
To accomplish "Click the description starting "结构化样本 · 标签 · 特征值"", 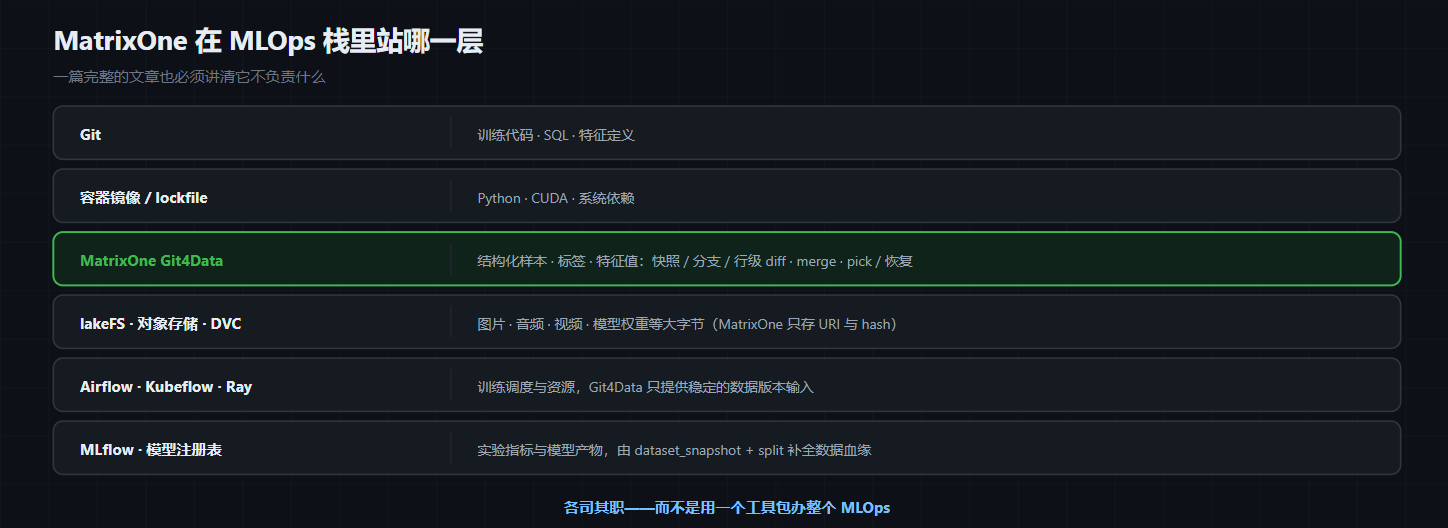I will click(x=695, y=261).
